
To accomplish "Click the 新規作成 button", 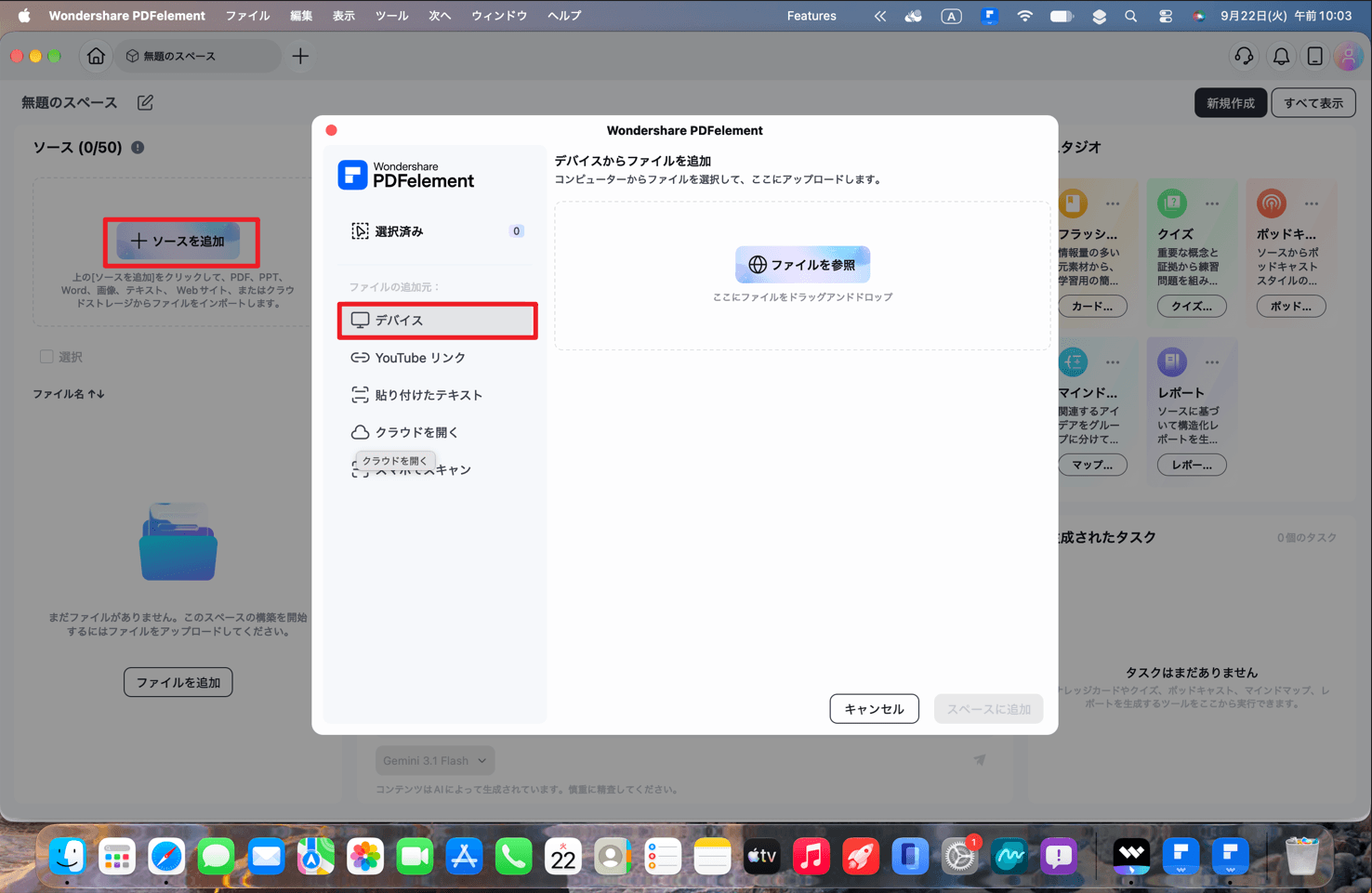I will point(1230,103).
